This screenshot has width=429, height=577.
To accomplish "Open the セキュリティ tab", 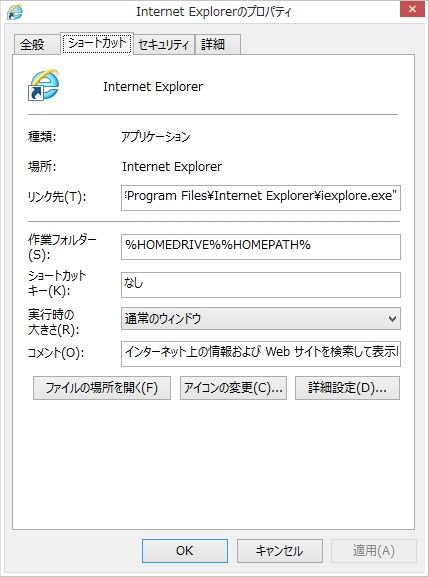I will coord(164,45).
